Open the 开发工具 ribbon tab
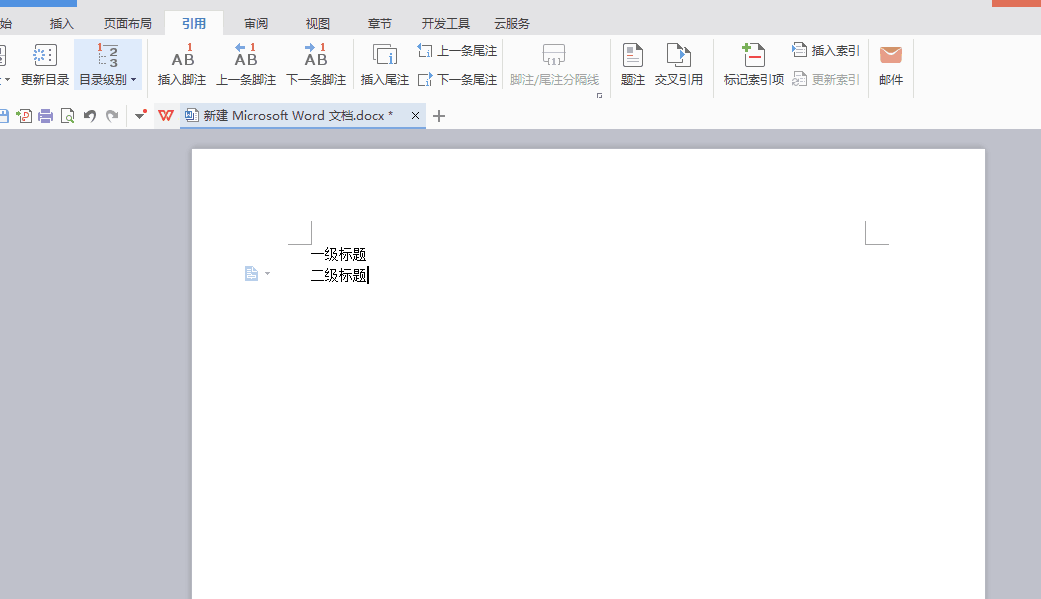The image size is (1041, 599). (445, 24)
